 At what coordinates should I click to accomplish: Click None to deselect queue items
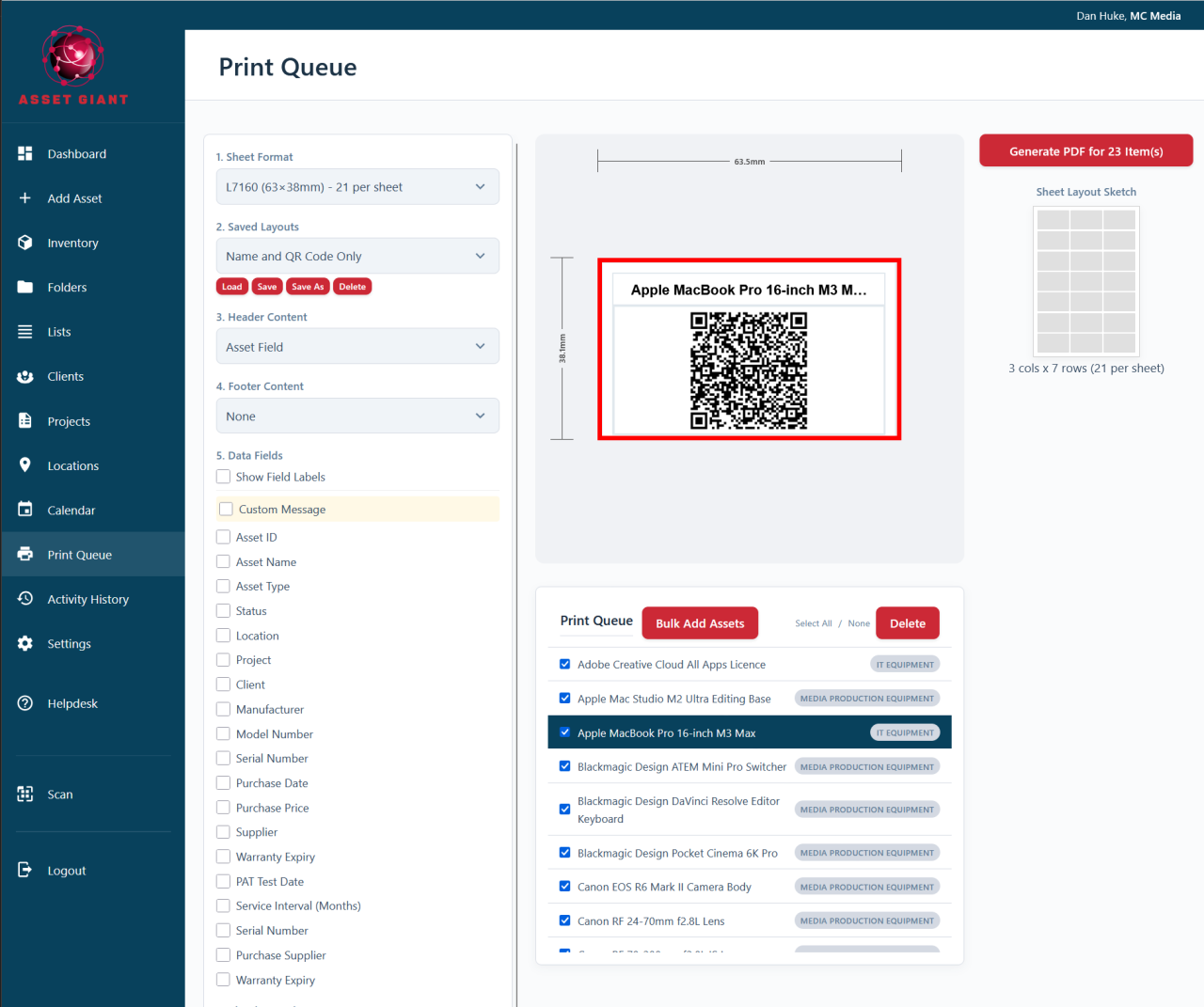click(x=859, y=623)
